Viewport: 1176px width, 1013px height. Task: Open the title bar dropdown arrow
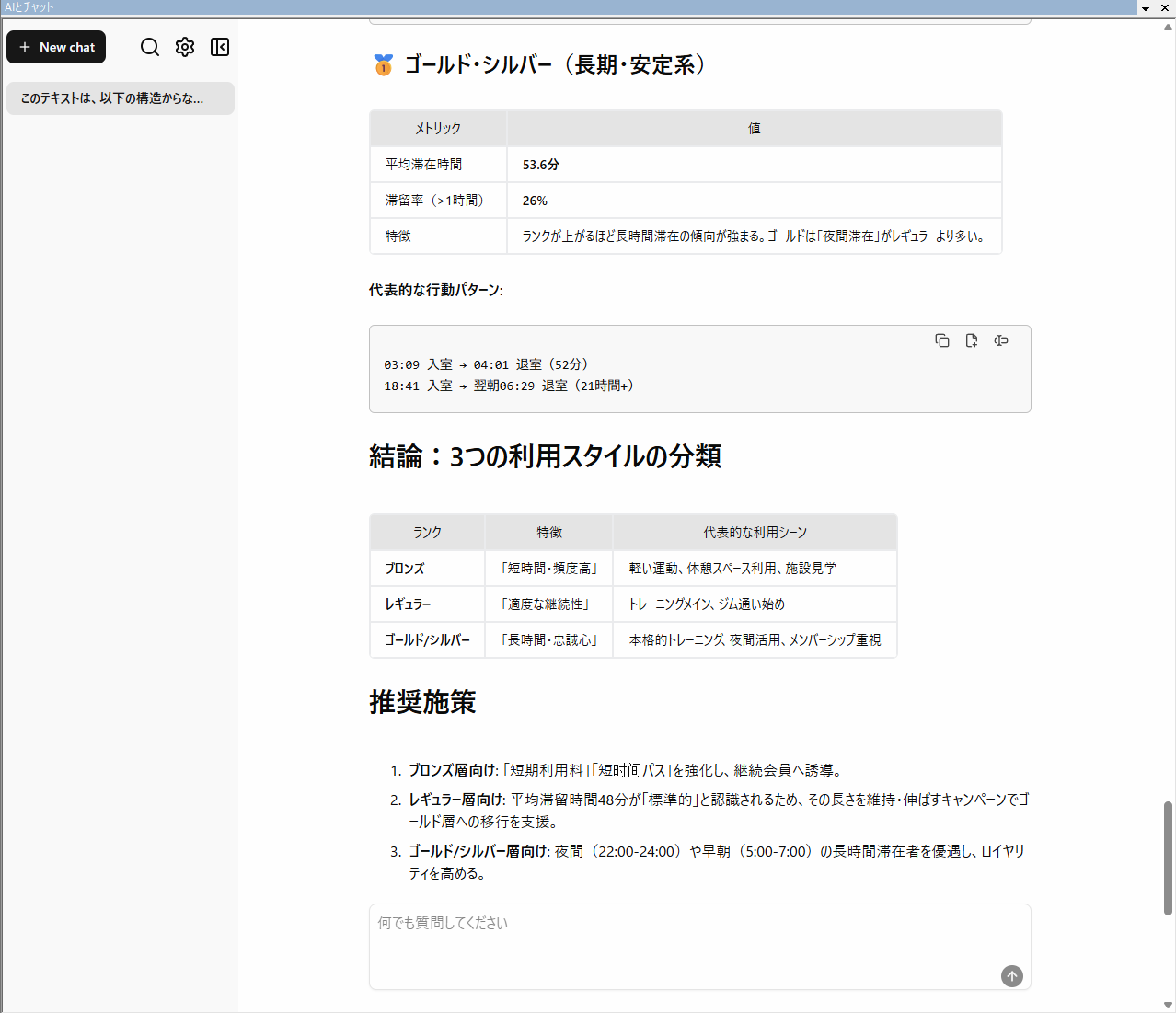point(1146,7)
